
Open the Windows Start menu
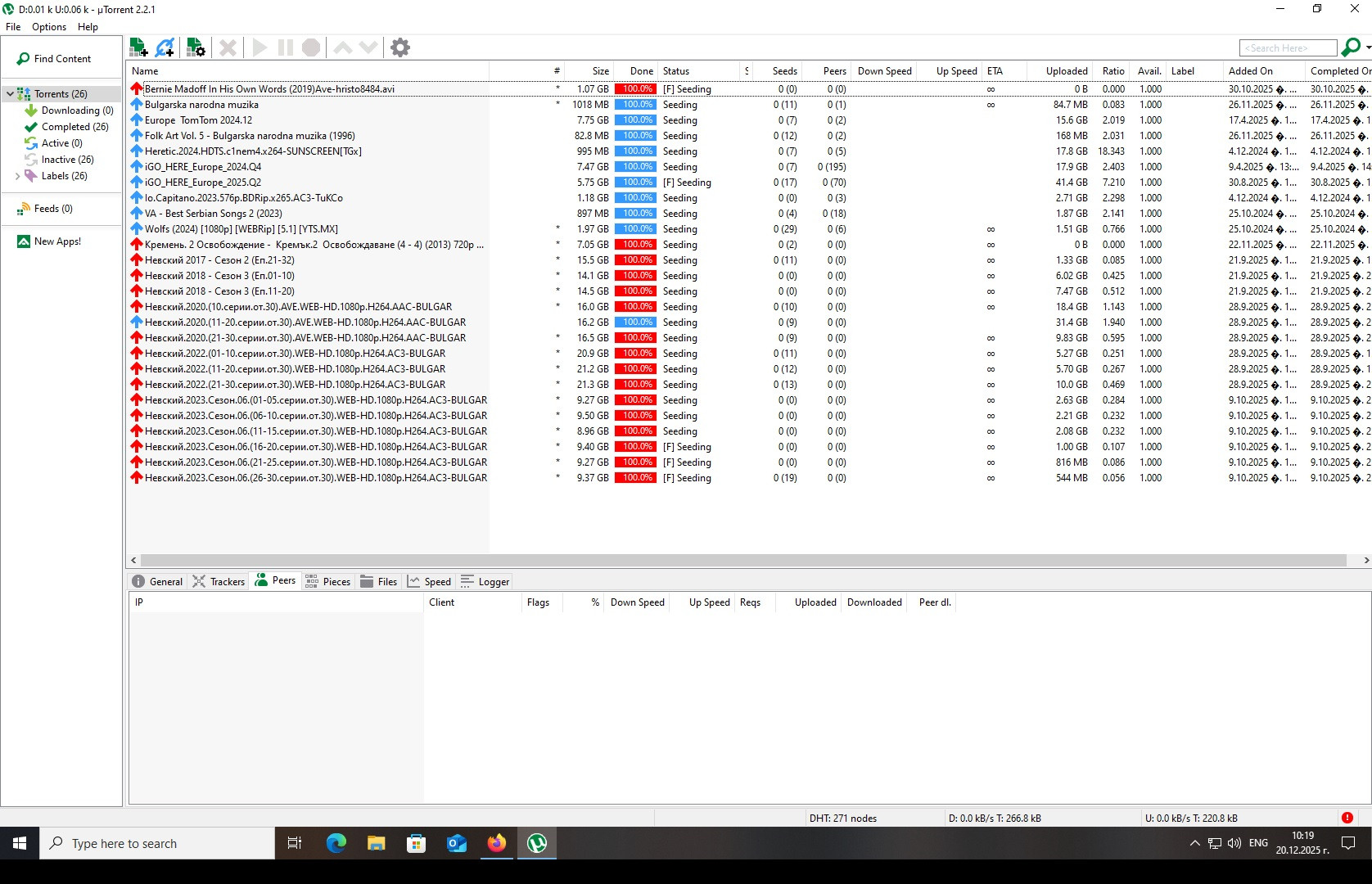[20, 843]
